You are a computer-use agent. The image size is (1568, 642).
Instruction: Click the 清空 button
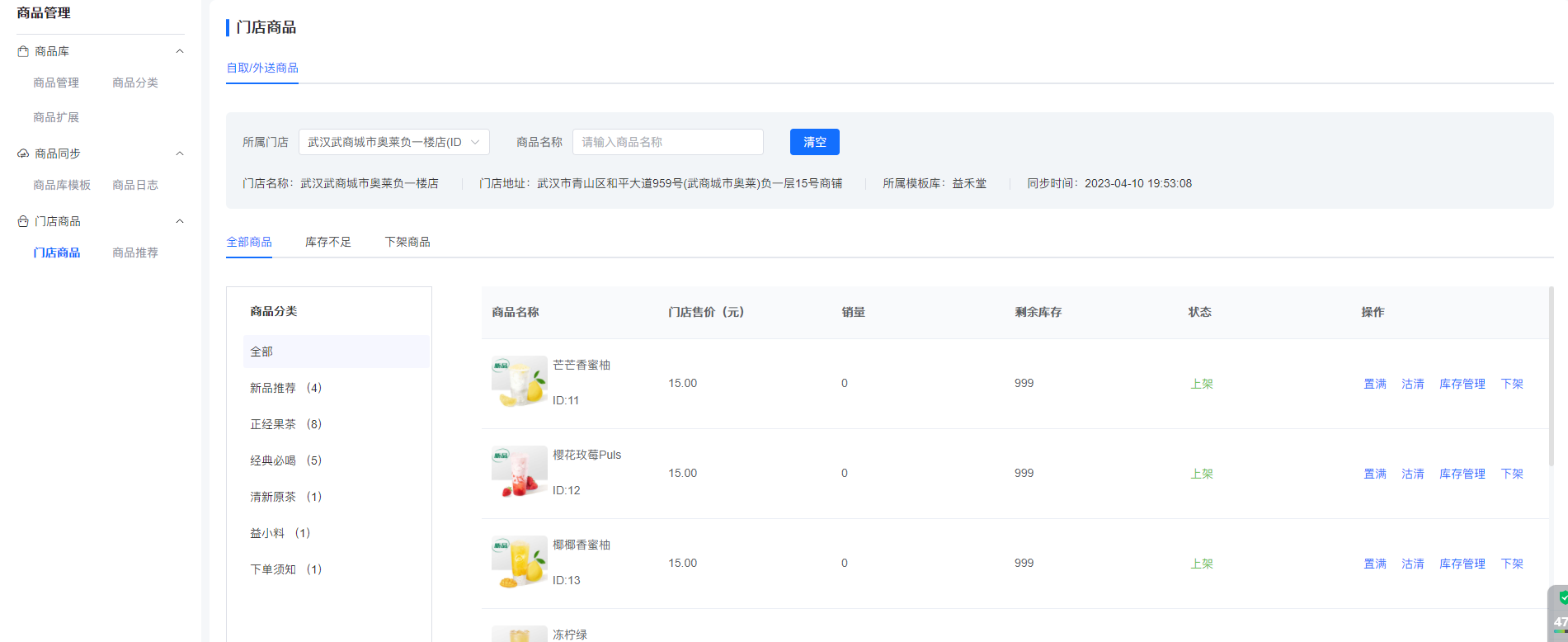pos(815,142)
